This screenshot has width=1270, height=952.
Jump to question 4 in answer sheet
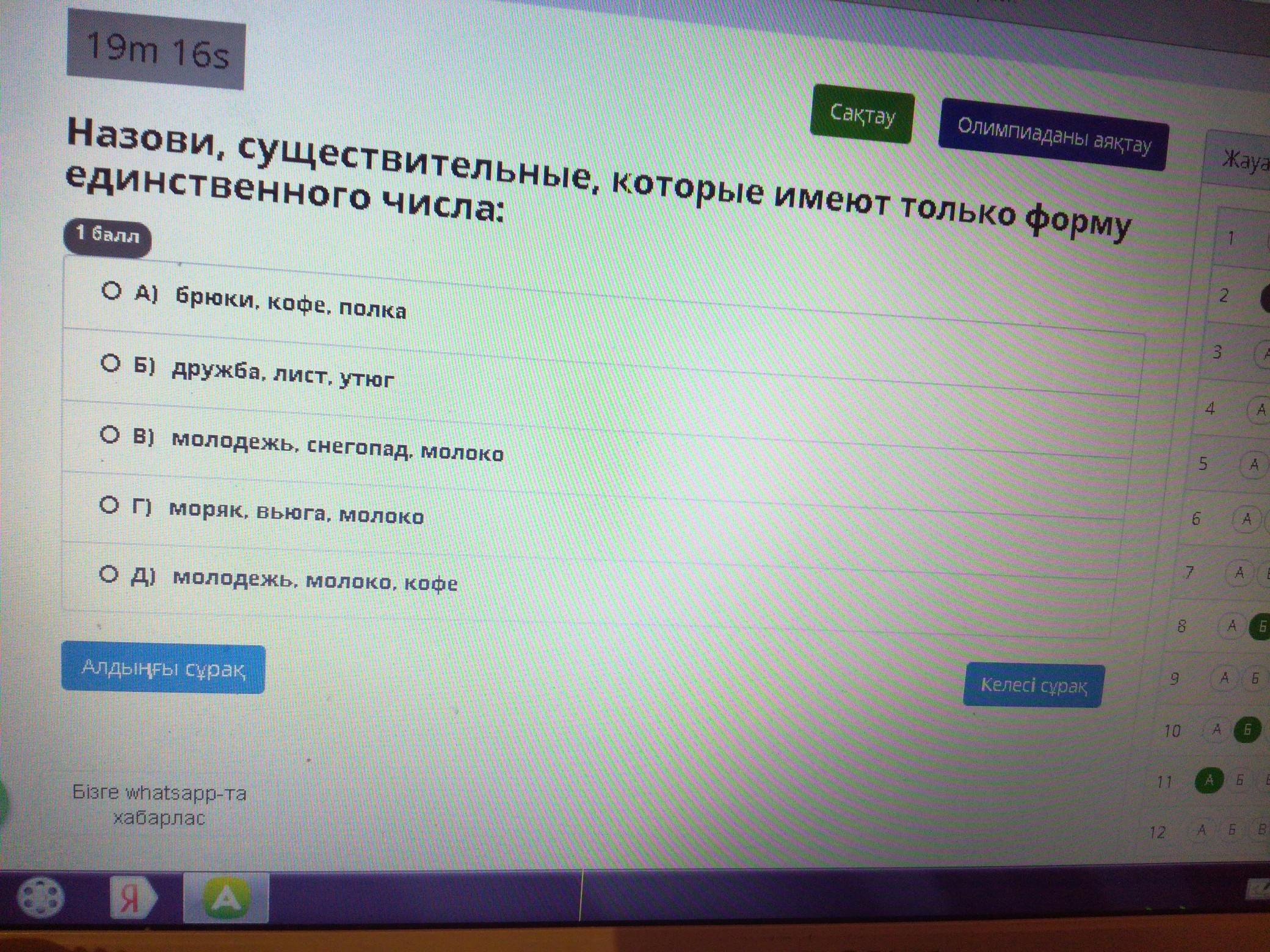tap(1210, 408)
